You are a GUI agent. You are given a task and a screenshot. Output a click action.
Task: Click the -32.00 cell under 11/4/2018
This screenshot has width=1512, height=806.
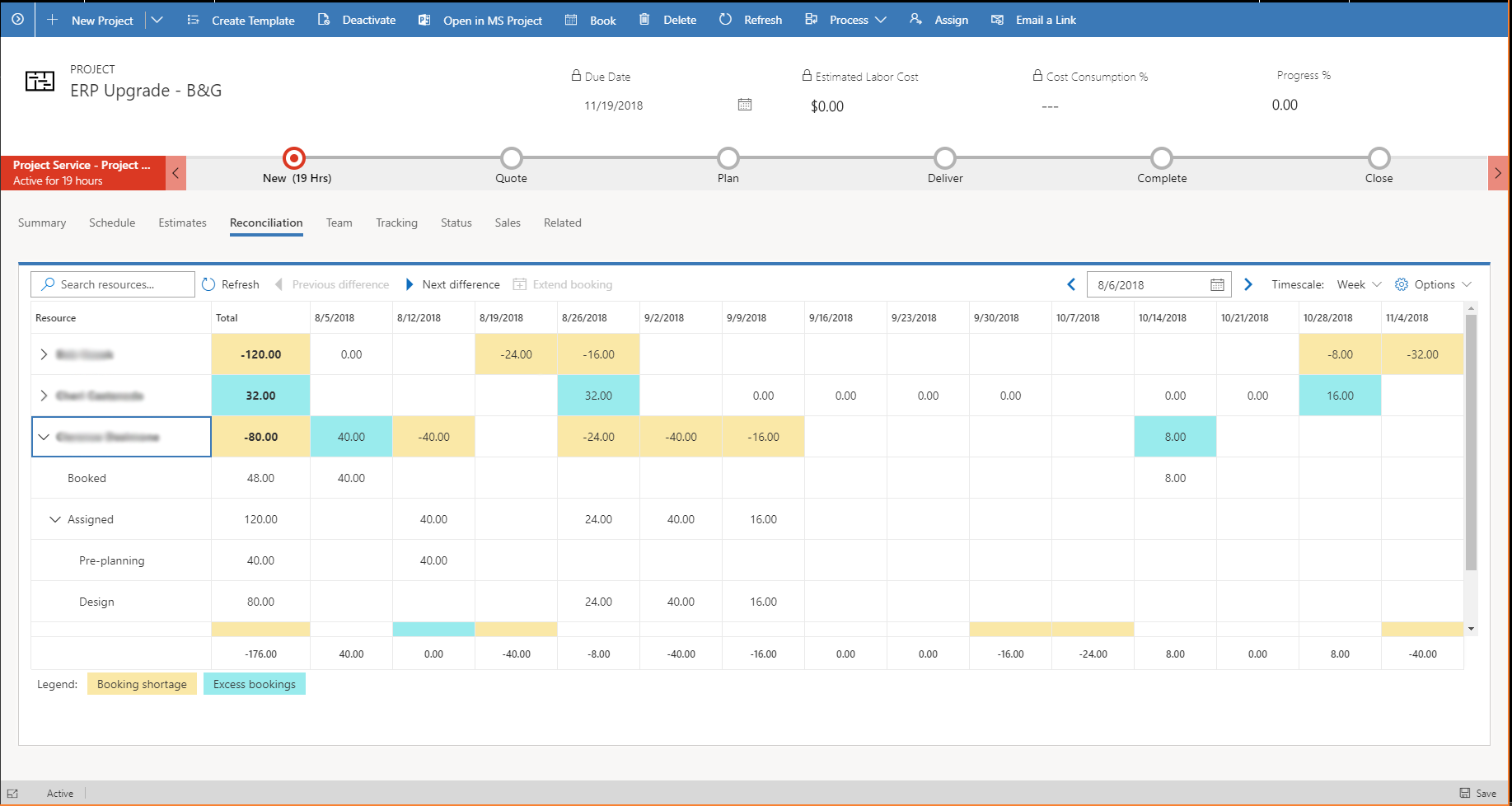tap(1423, 354)
